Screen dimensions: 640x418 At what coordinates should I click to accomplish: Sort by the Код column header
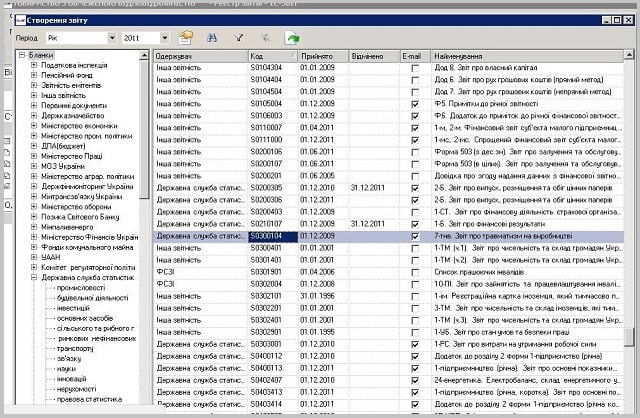[x=272, y=56]
